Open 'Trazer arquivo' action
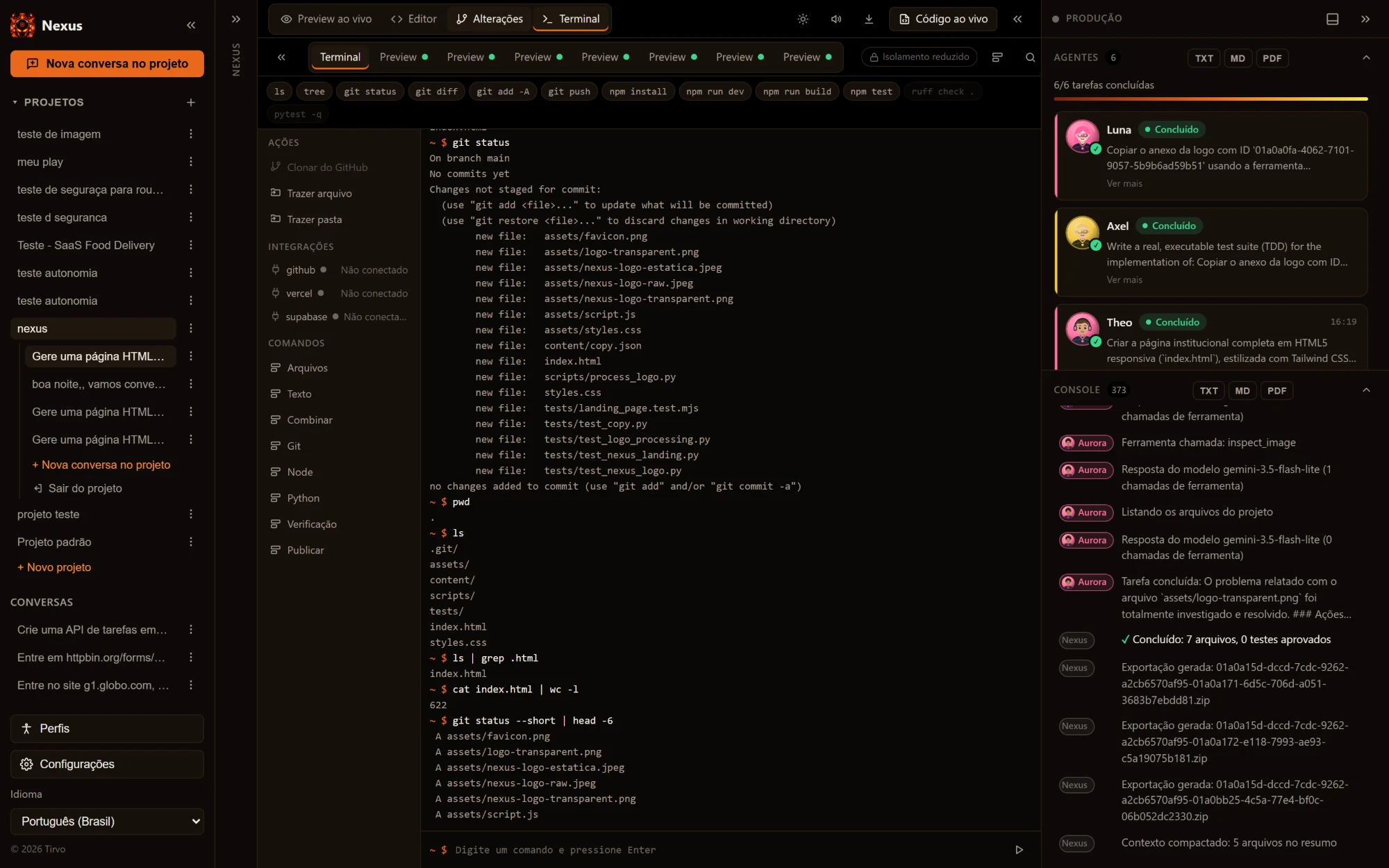1389x868 pixels. [311, 194]
